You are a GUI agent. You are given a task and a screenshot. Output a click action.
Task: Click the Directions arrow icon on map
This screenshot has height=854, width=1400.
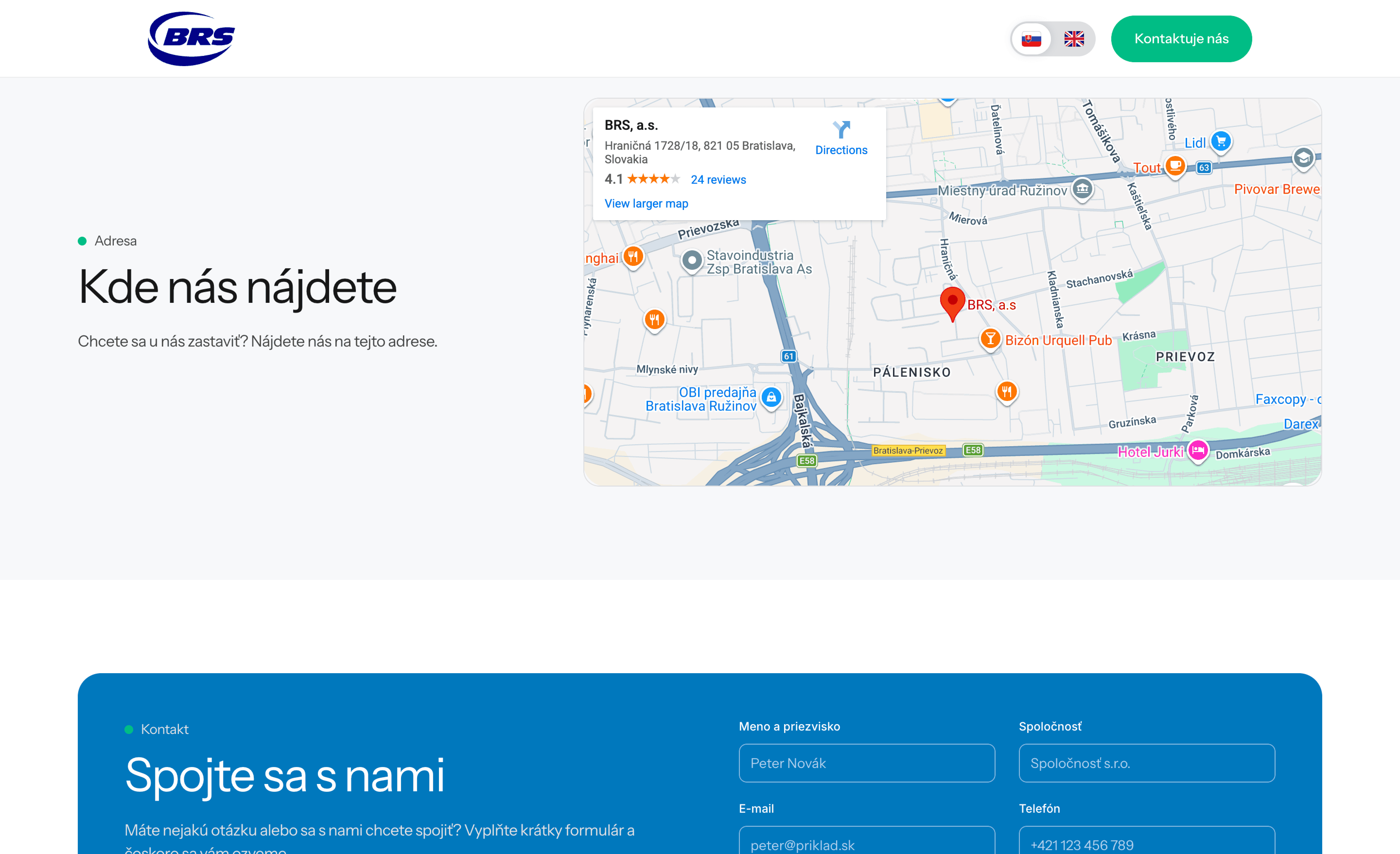(841, 130)
